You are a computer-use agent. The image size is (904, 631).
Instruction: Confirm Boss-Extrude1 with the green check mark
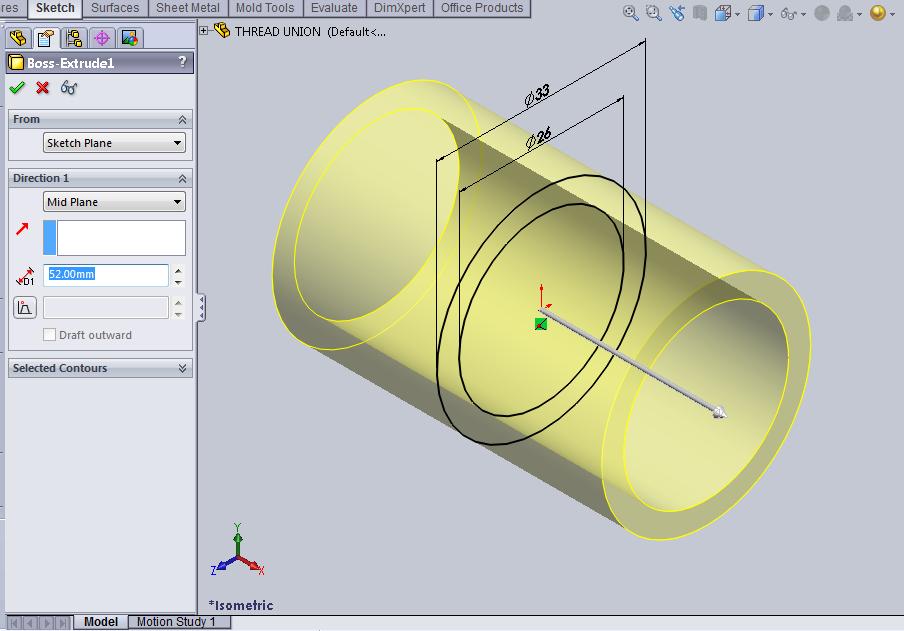click(17, 88)
